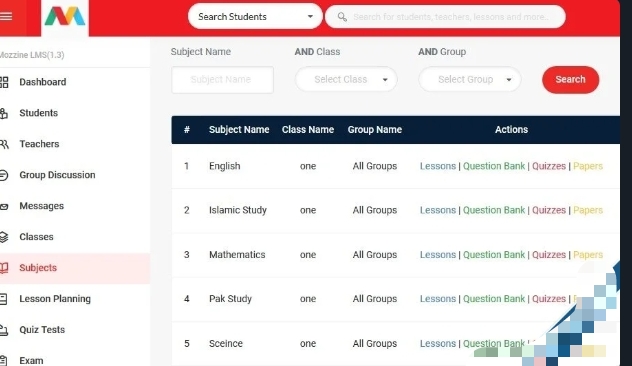Image resolution: width=632 pixels, height=366 pixels.
Task: Open Question Bank for Islamic Study
Action: pyautogui.click(x=494, y=210)
